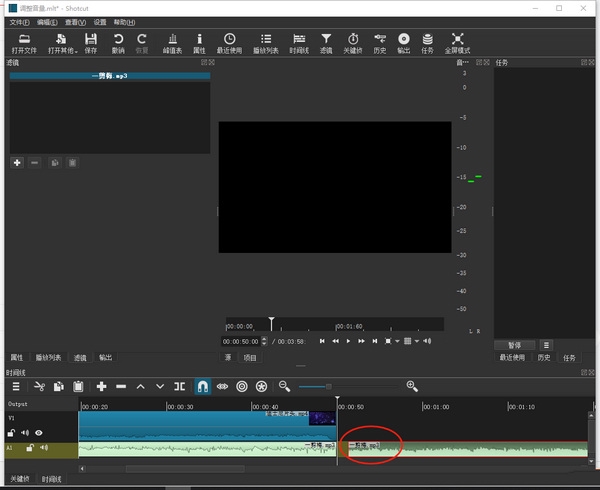Toggle the timeline snapping magnet button
600x490 pixels.
coord(202,386)
